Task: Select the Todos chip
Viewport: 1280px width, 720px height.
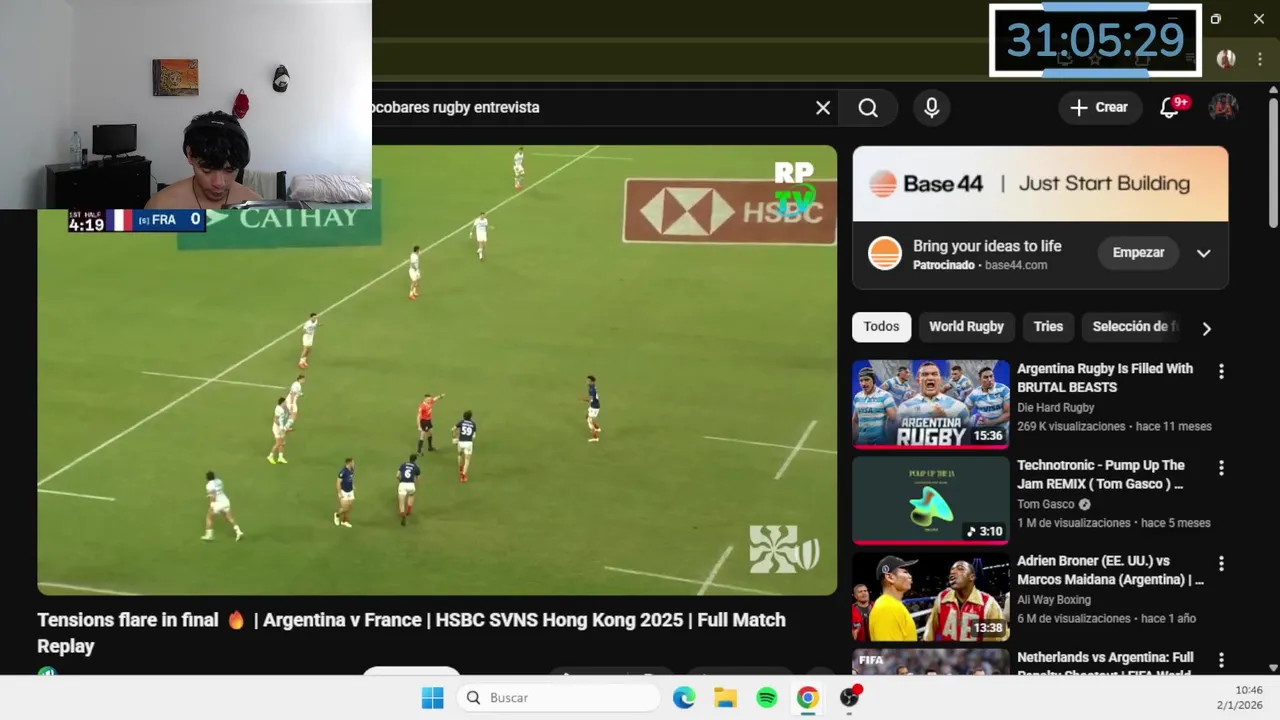Action: pos(881,327)
